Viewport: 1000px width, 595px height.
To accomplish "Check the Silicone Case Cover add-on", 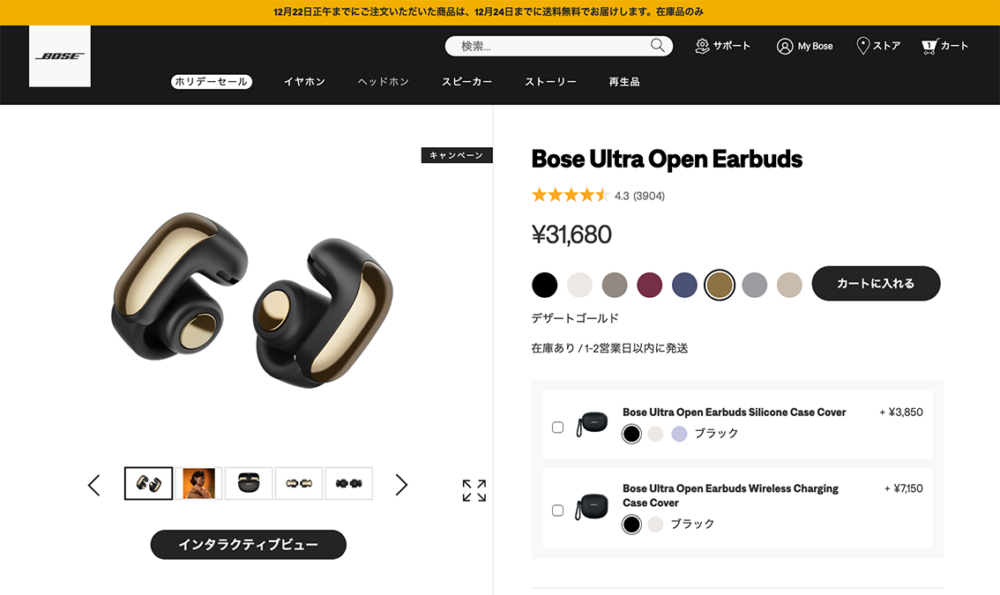I will tap(557, 427).
